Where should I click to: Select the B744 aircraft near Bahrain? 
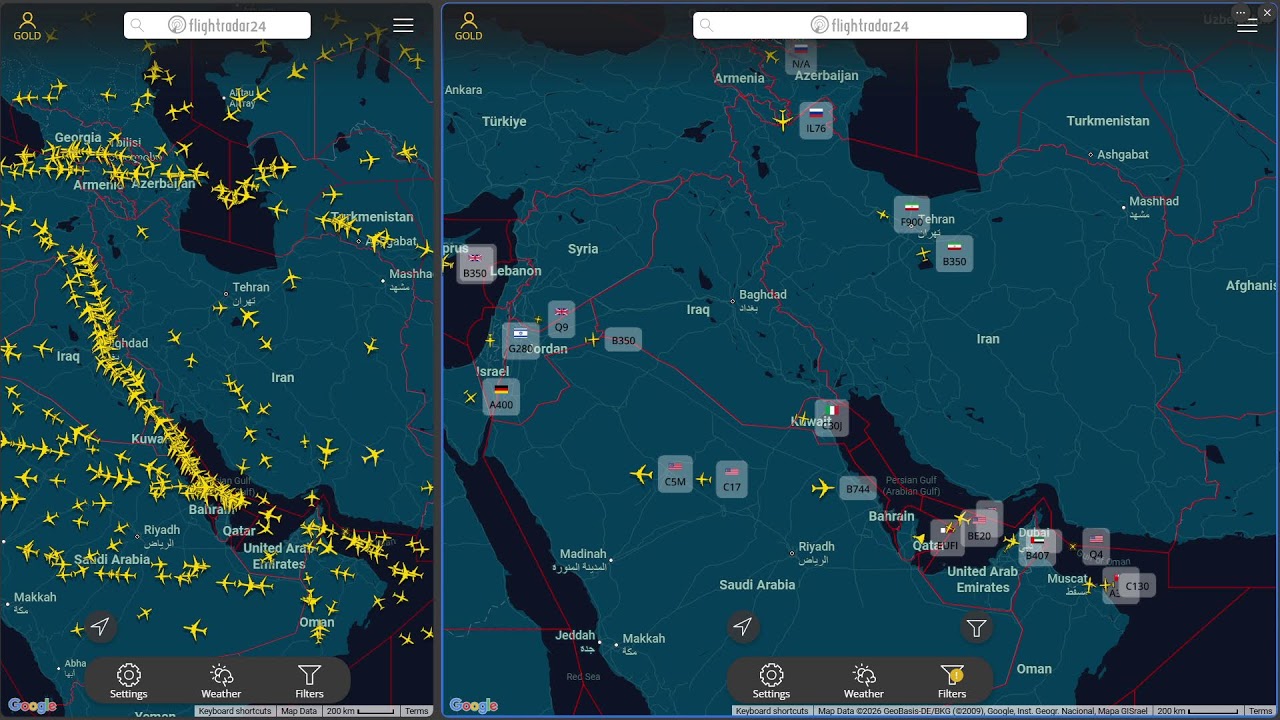pyautogui.click(x=858, y=489)
